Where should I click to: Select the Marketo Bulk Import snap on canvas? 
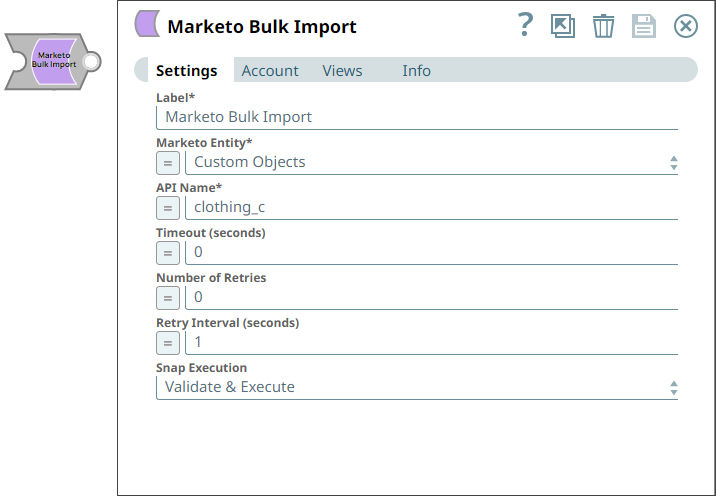[x=53, y=61]
